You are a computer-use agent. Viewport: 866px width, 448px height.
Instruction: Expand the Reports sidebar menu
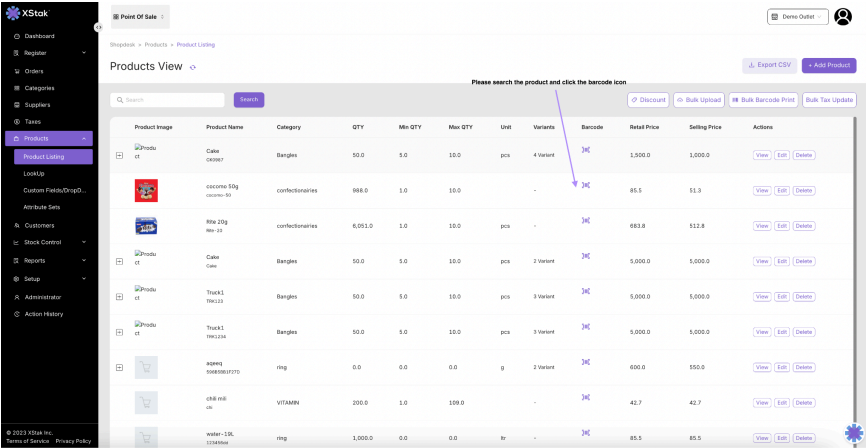[49, 260]
